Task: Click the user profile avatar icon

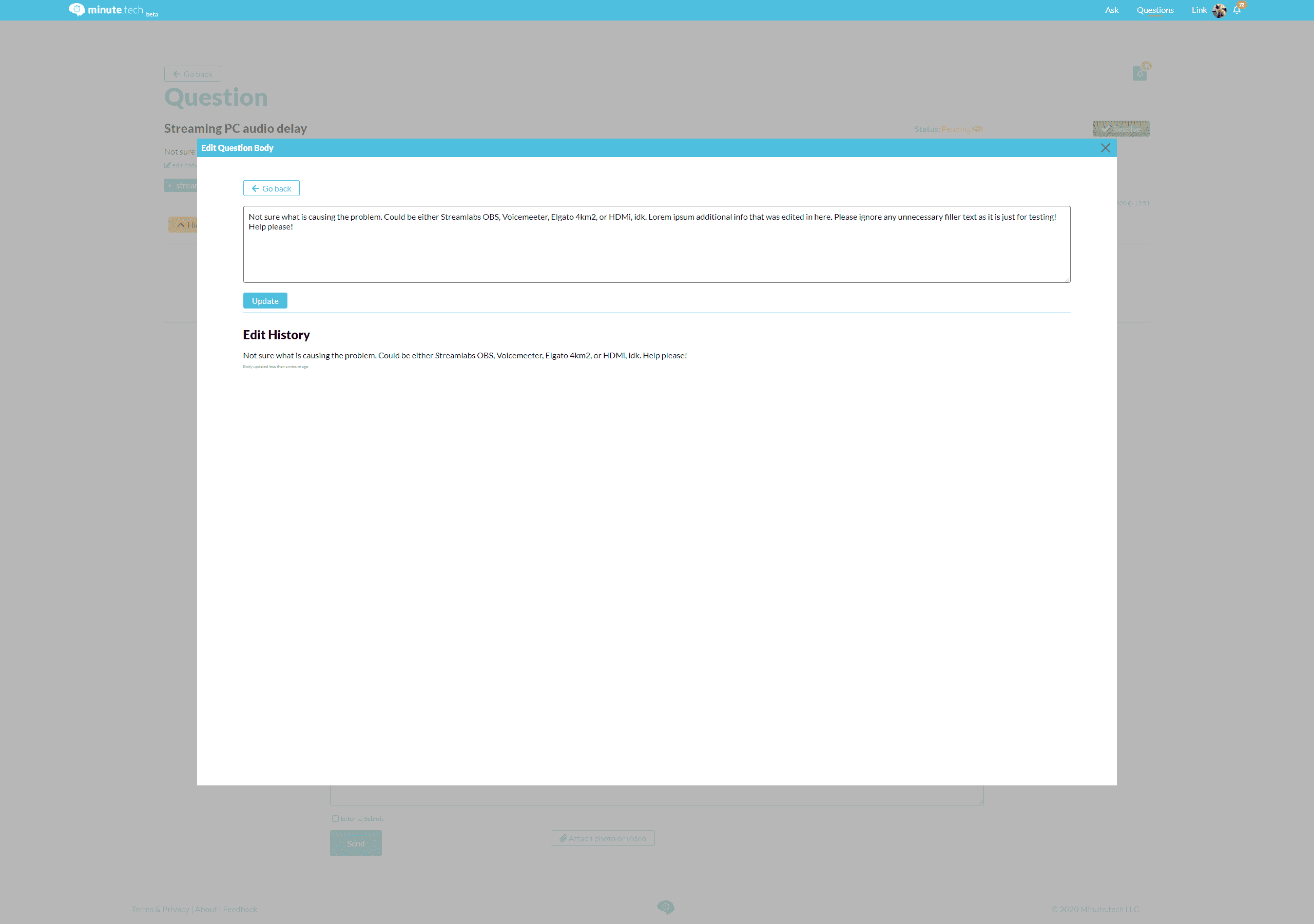Action: [1220, 10]
